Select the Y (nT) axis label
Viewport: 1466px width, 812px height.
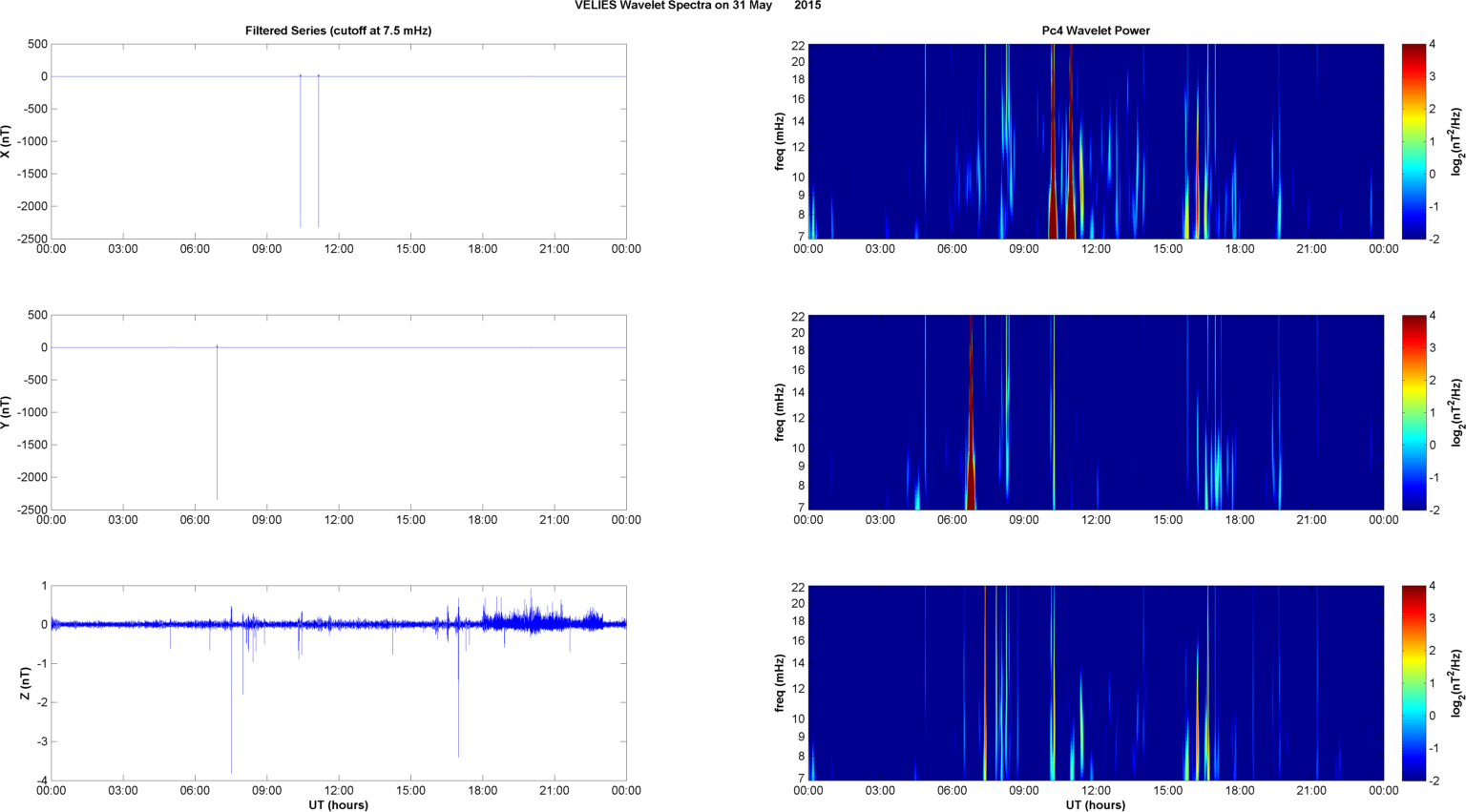[x=7, y=412]
